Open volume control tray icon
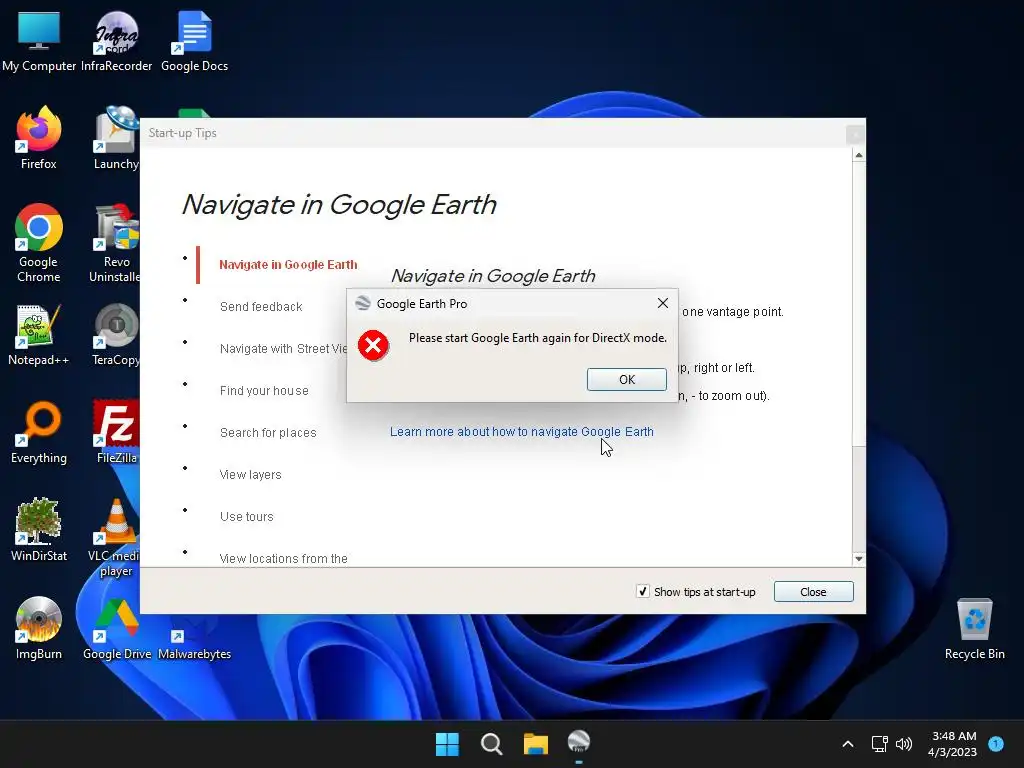Viewport: 1024px width, 768px height. [904, 744]
